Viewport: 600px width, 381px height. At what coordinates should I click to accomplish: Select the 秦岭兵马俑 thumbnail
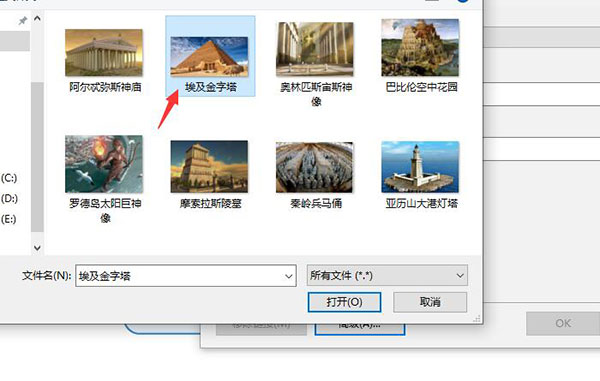pos(315,167)
